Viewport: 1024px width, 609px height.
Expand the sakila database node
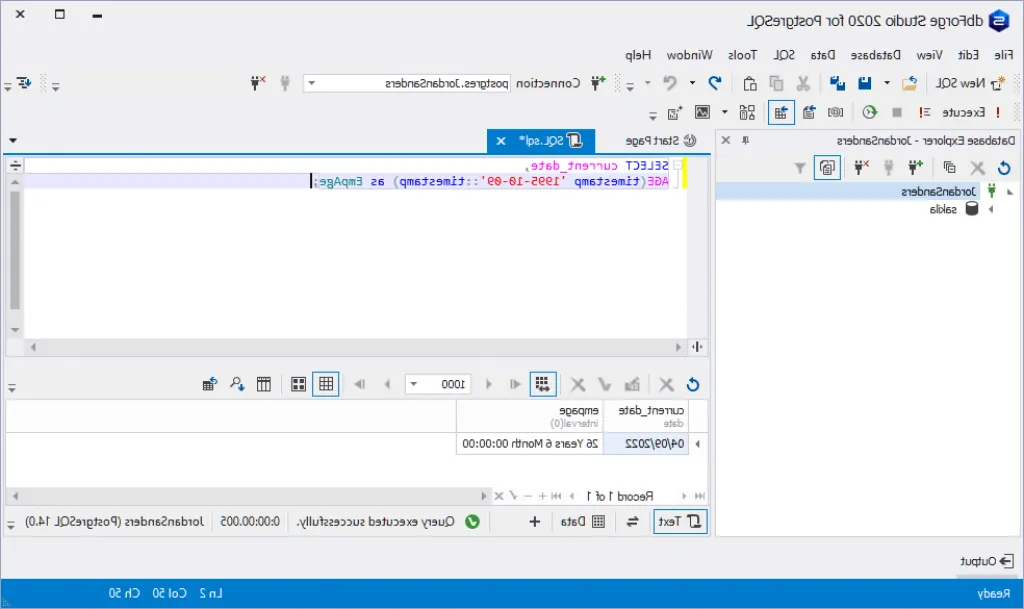[991, 210]
